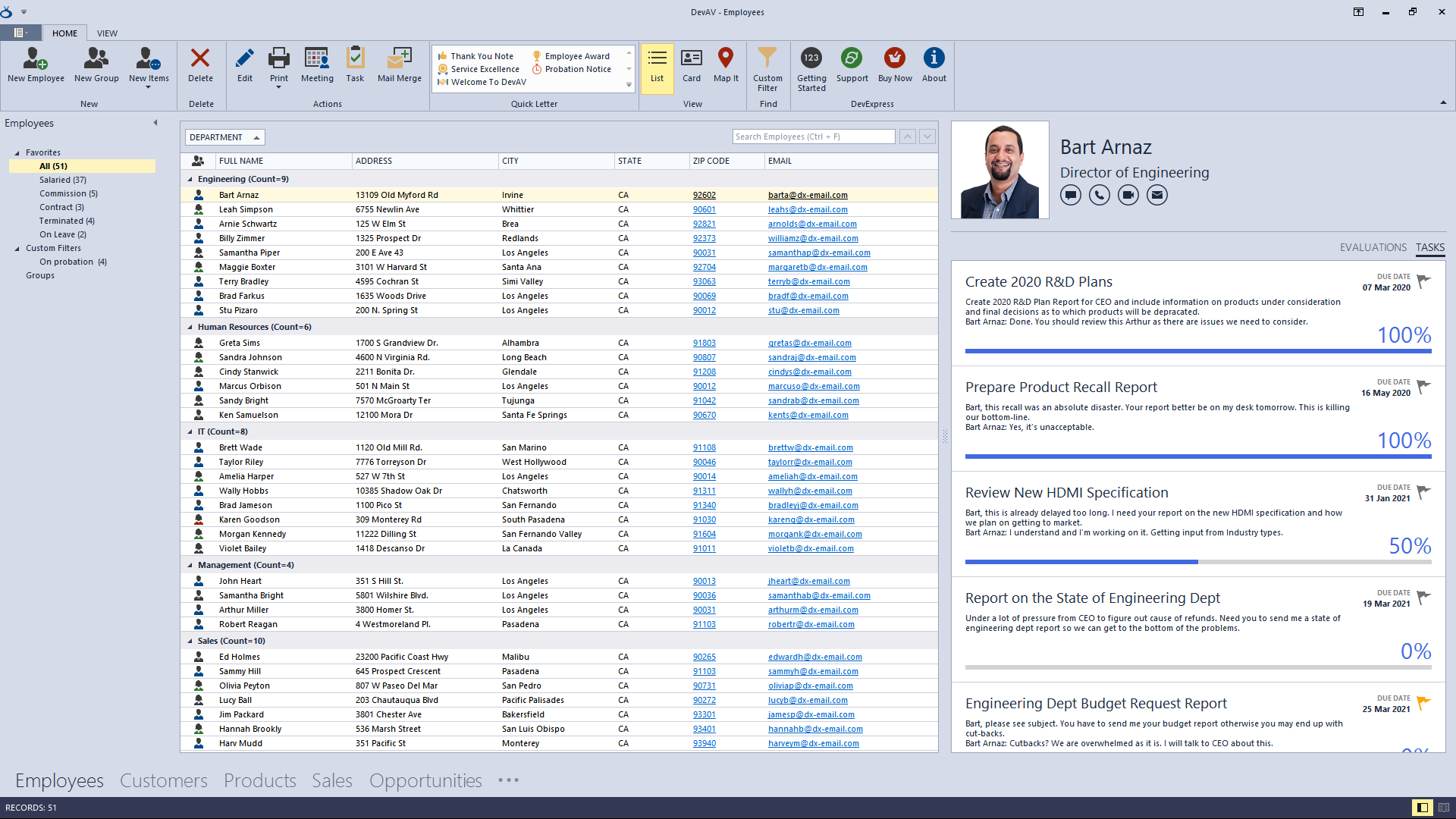Screen dimensions: 1456x819
Task: Click the phone call icon for Bart Arnaz
Action: pos(1100,196)
